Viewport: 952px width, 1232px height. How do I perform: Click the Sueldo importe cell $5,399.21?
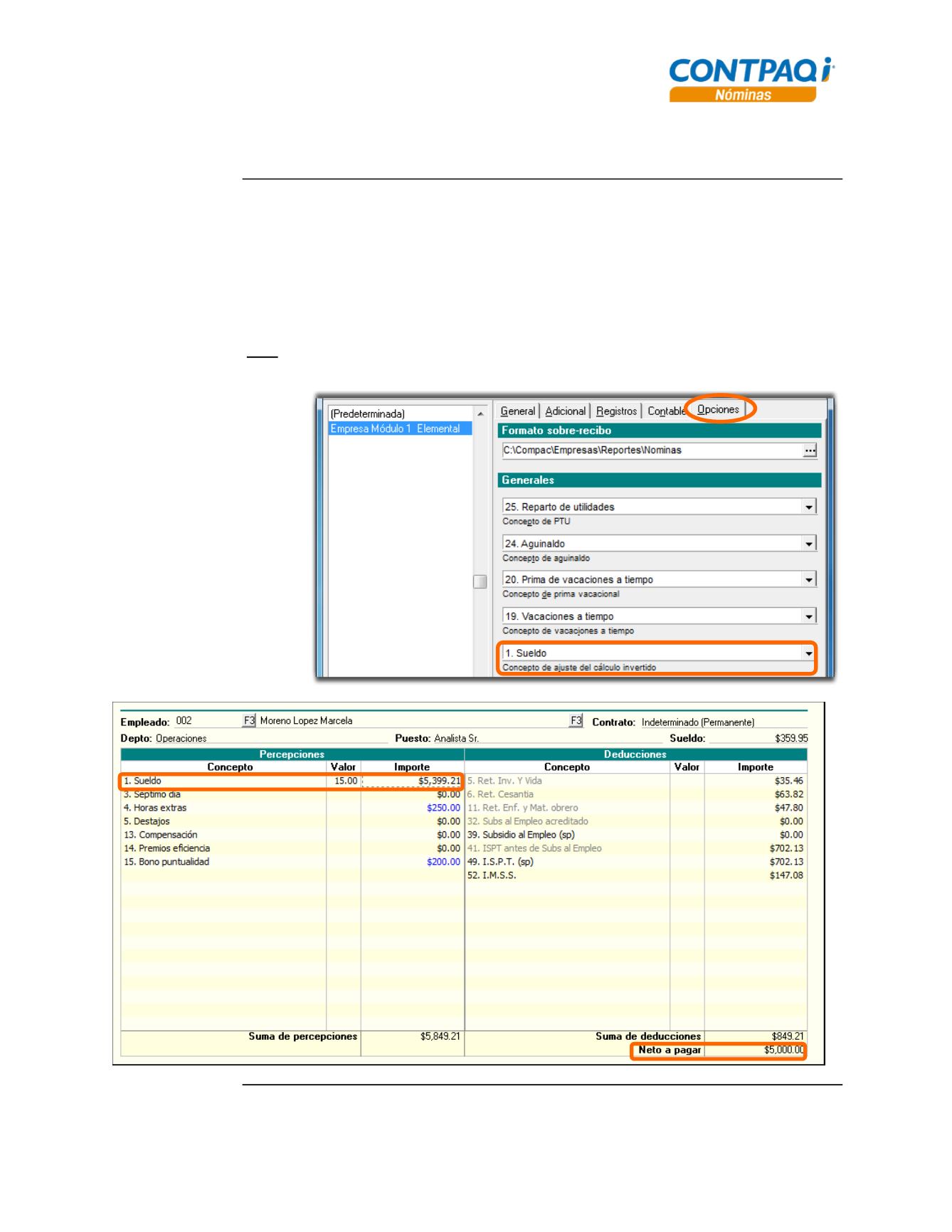pyautogui.click(x=413, y=781)
